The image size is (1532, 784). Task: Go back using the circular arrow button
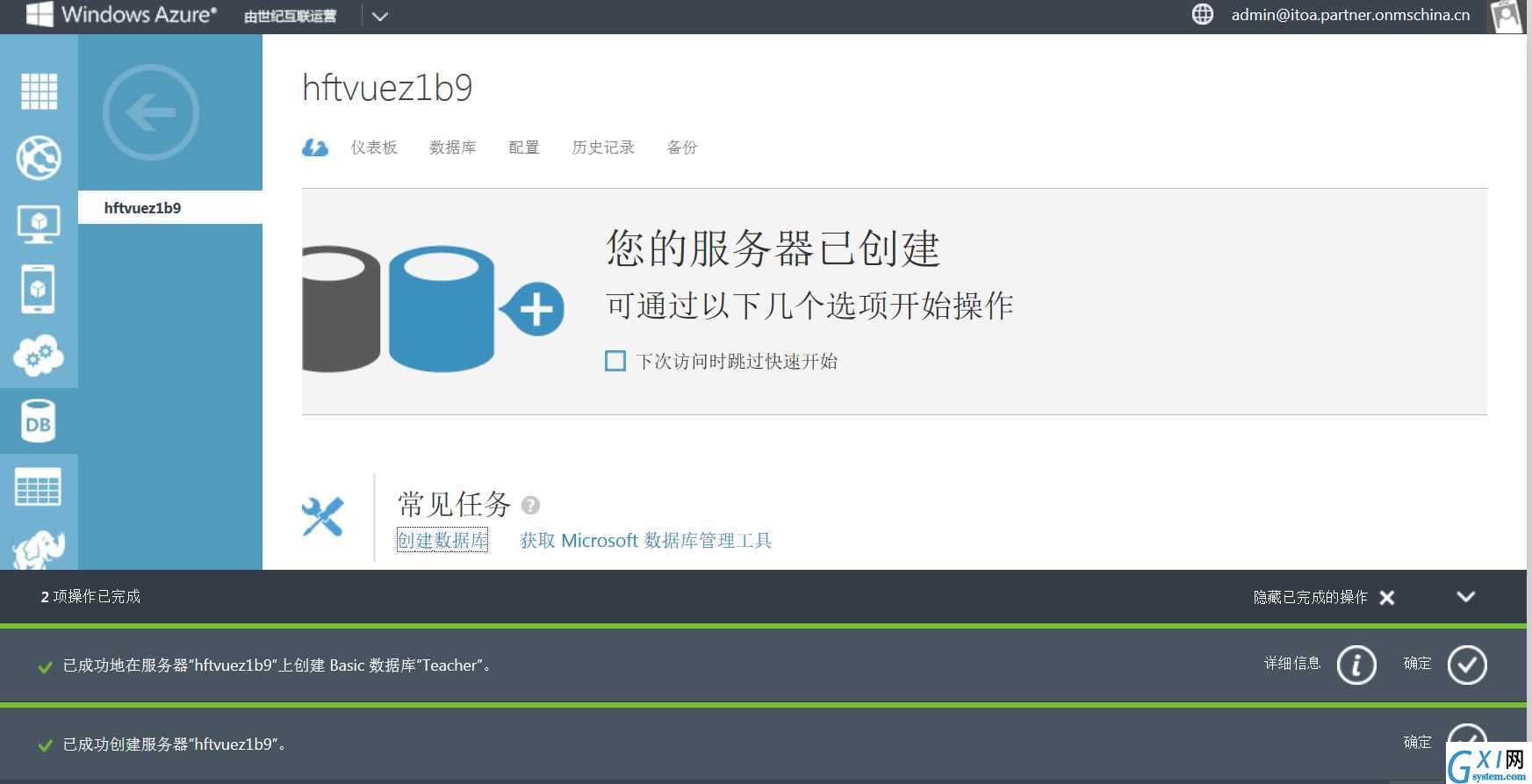point(151,112)
